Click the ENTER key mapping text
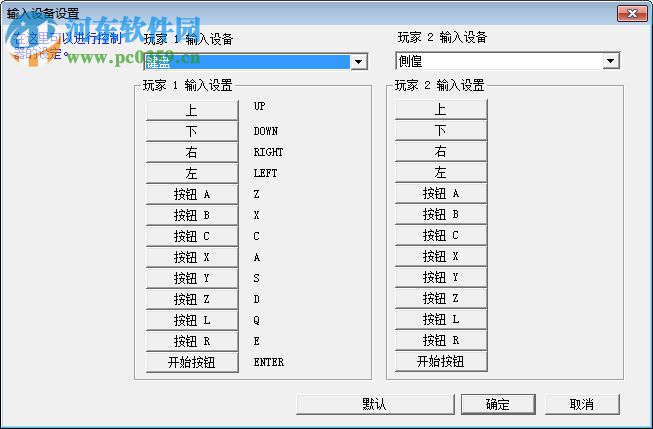The width and height of the screenshot is (653, 429). [x=269, y=362]
